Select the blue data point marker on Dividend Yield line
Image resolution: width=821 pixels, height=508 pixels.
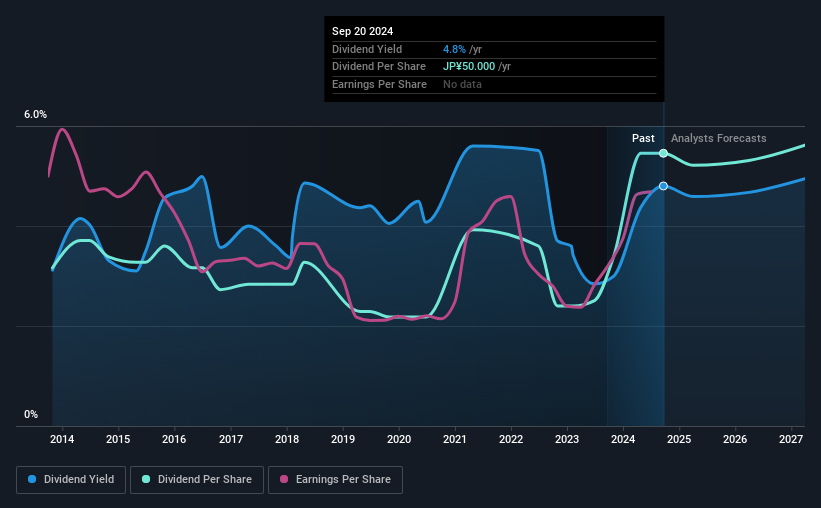point(663,186)
